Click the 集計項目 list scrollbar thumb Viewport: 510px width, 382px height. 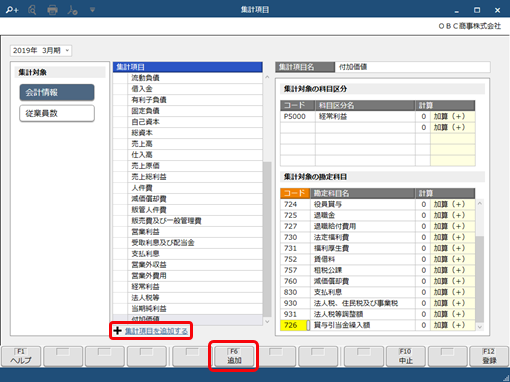point(267,239)
